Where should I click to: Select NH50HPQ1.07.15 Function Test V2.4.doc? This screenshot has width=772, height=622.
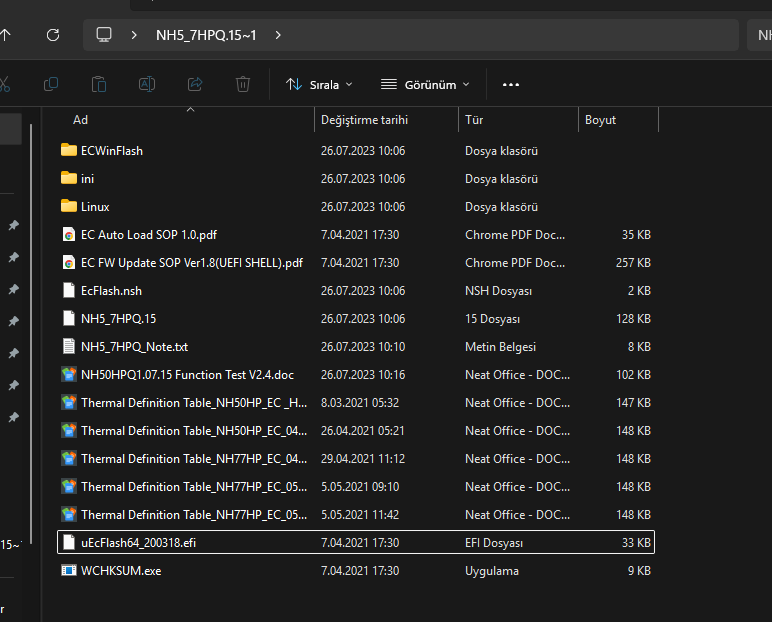[x=187, y=375]
